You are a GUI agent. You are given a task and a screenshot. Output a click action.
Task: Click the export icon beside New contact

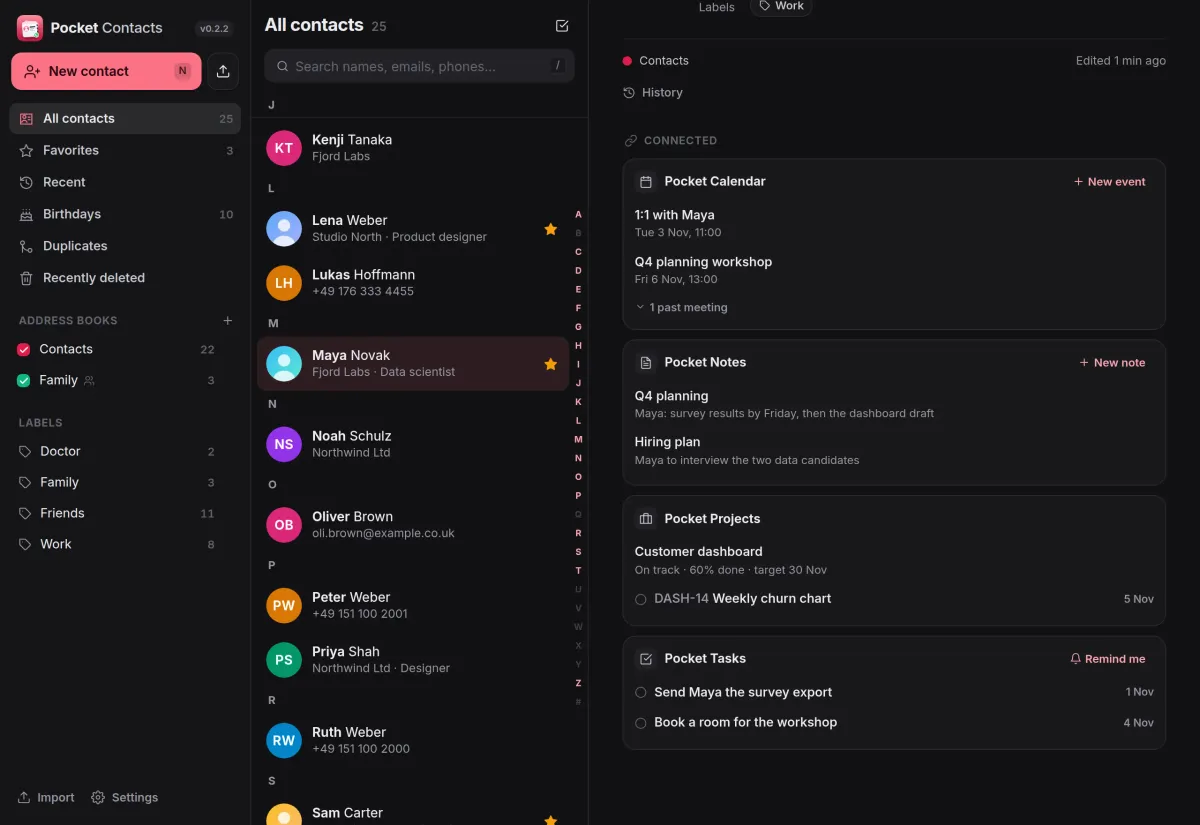[x=223, y=71]
